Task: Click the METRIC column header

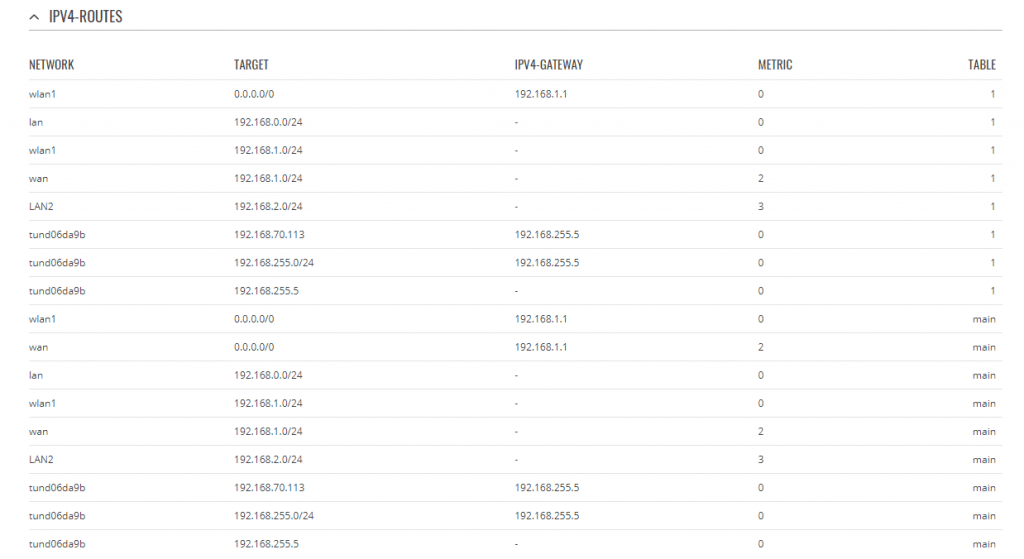Action: tap(775, 65)
